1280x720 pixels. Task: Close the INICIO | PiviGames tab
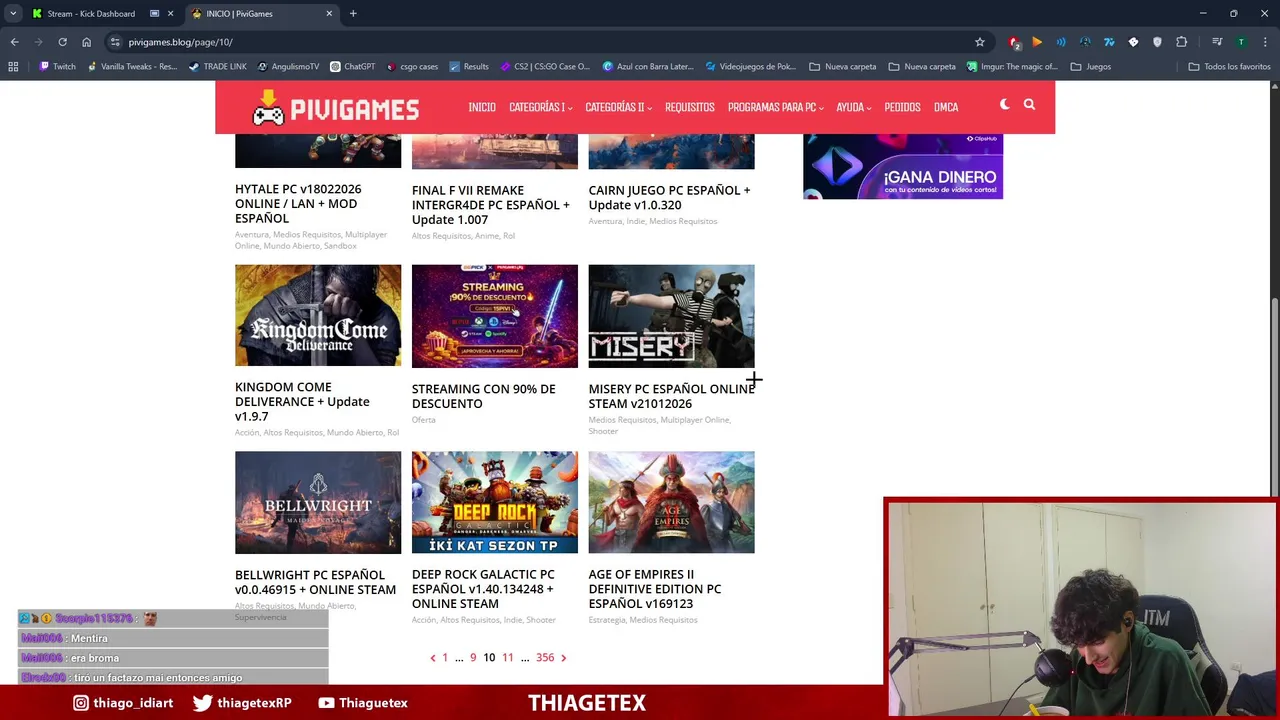tap(329, 13)
